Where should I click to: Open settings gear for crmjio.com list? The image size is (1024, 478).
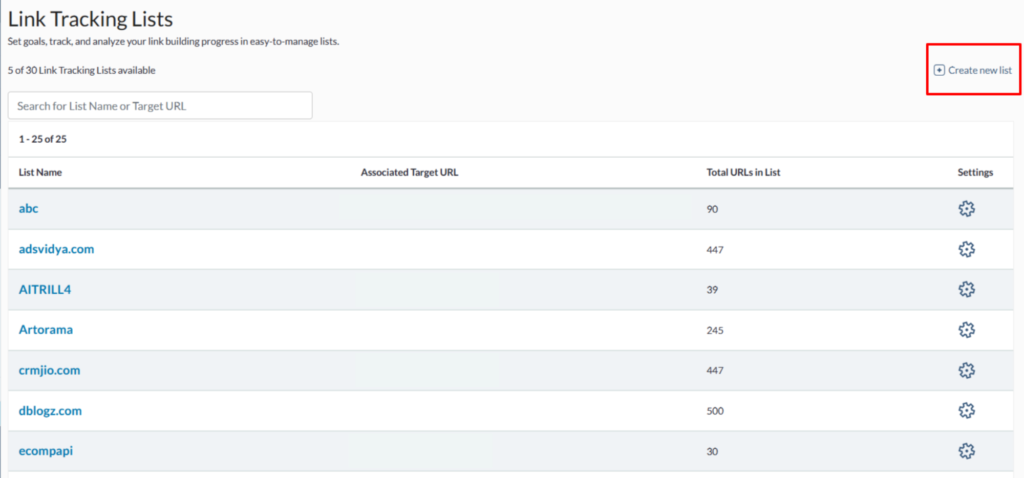(967, 370)
